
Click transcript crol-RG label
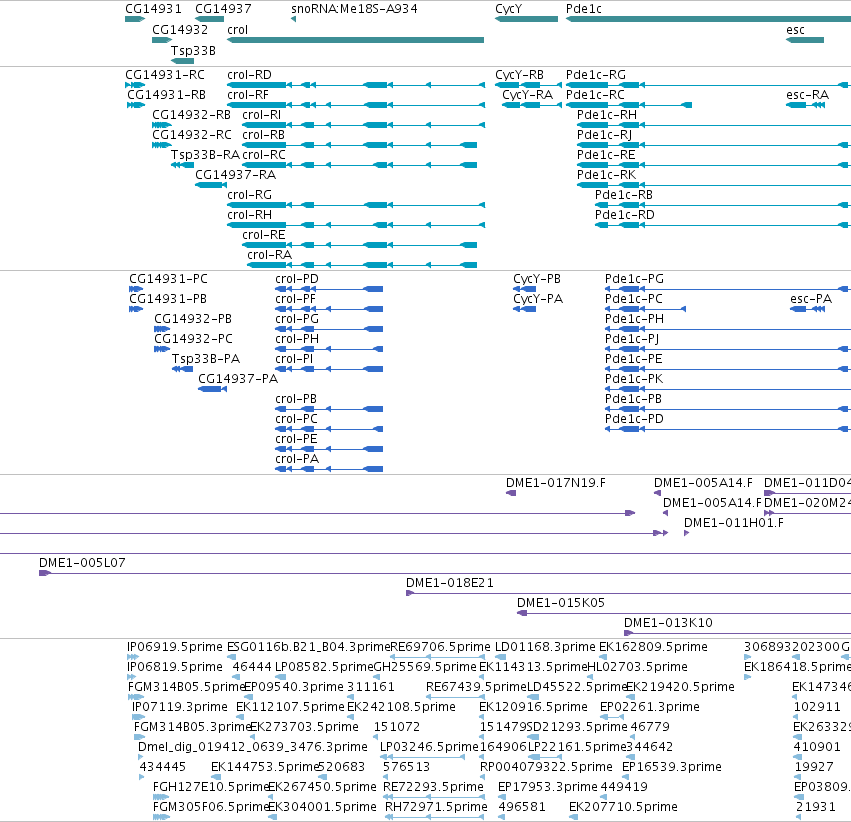(250, 195)
